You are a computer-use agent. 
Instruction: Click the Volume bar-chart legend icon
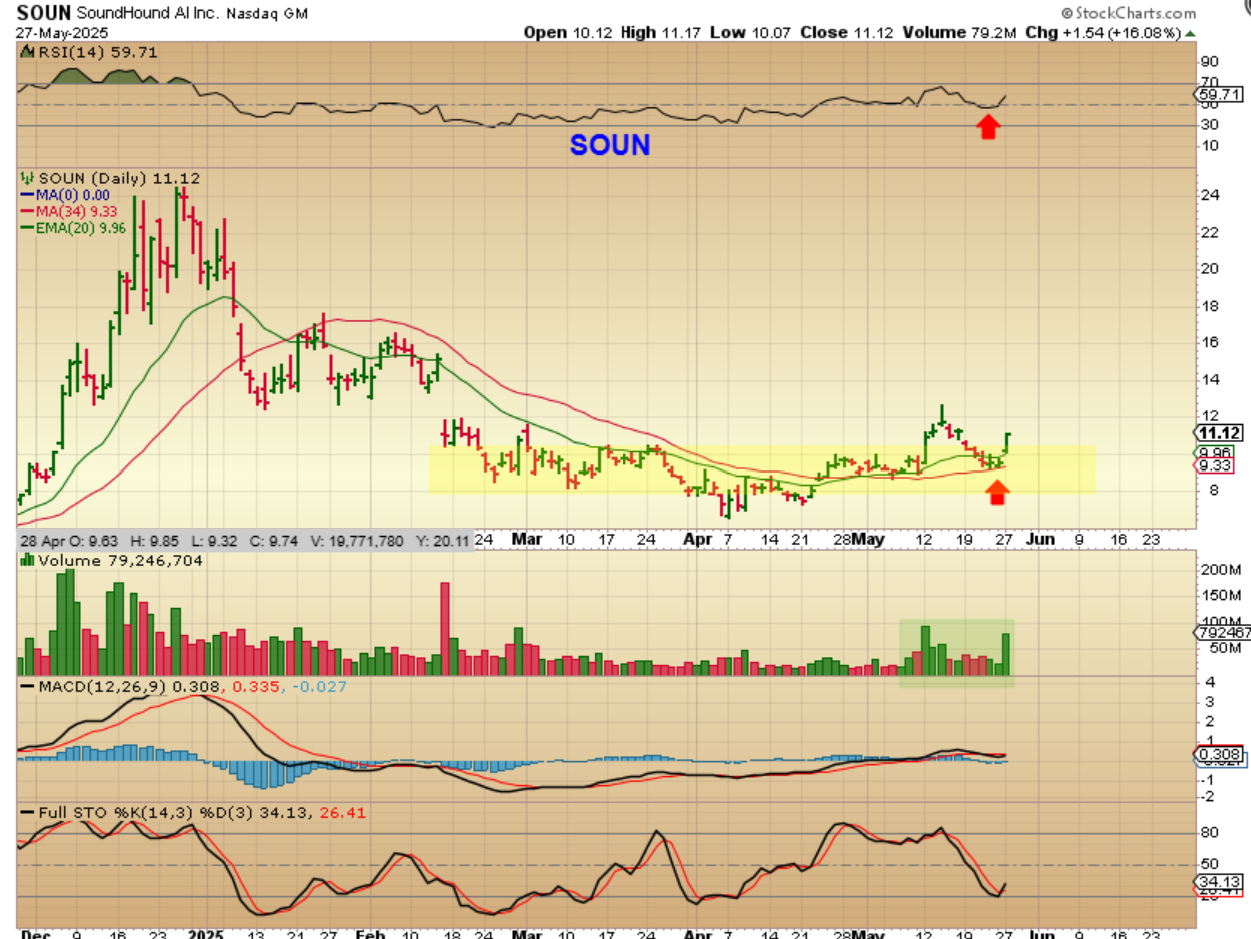(x=25, y=561)
